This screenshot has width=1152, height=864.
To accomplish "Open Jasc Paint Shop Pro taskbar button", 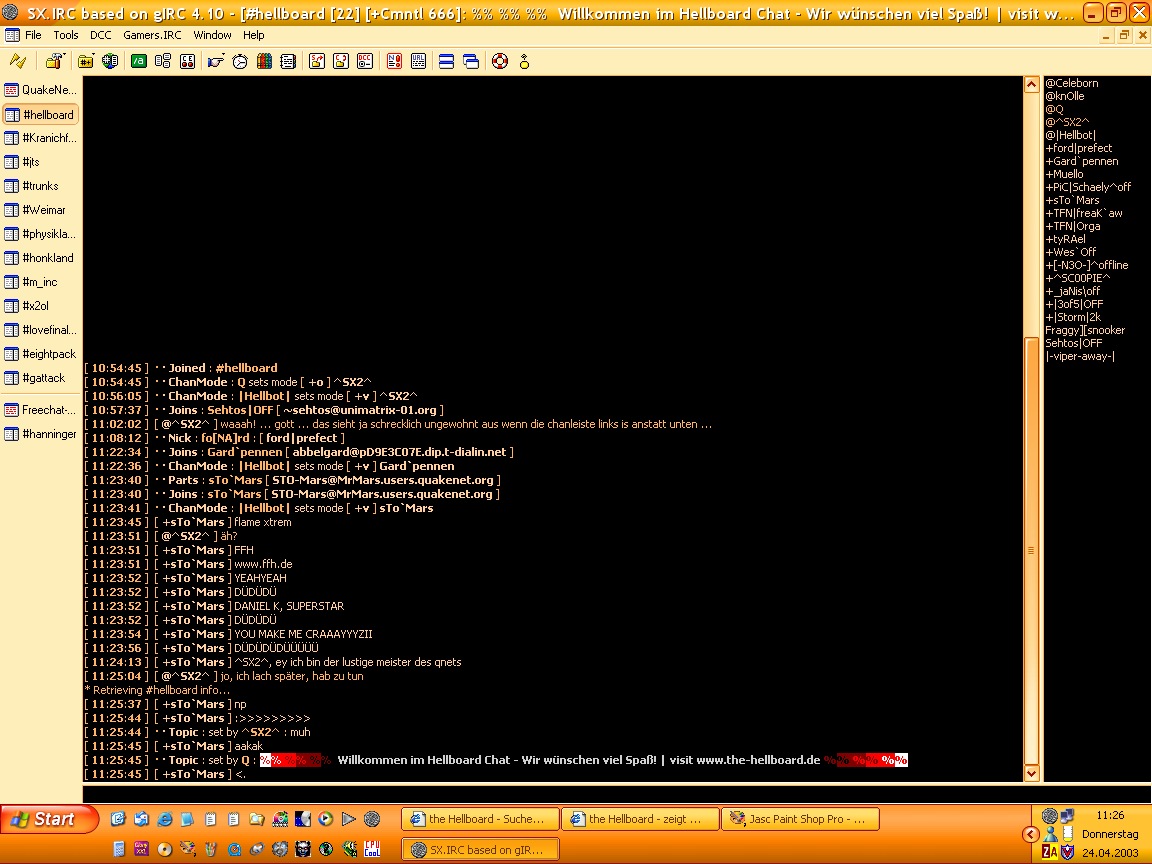I will (x=800, y=819).
